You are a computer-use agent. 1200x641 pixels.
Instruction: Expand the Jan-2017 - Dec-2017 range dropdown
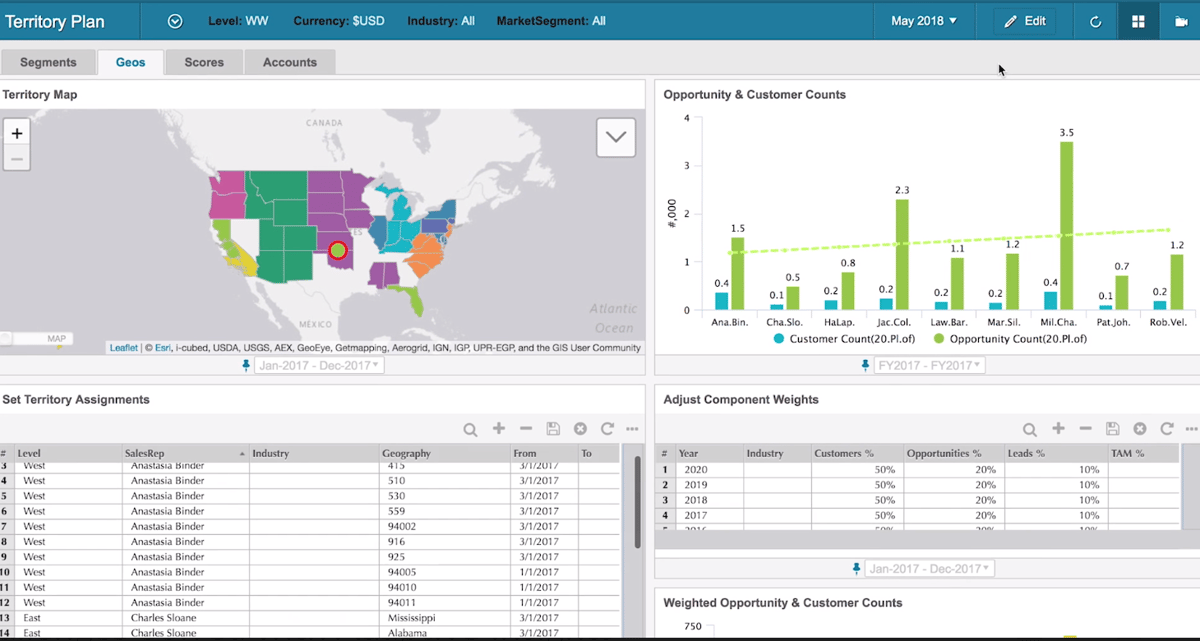coord(317,365)
